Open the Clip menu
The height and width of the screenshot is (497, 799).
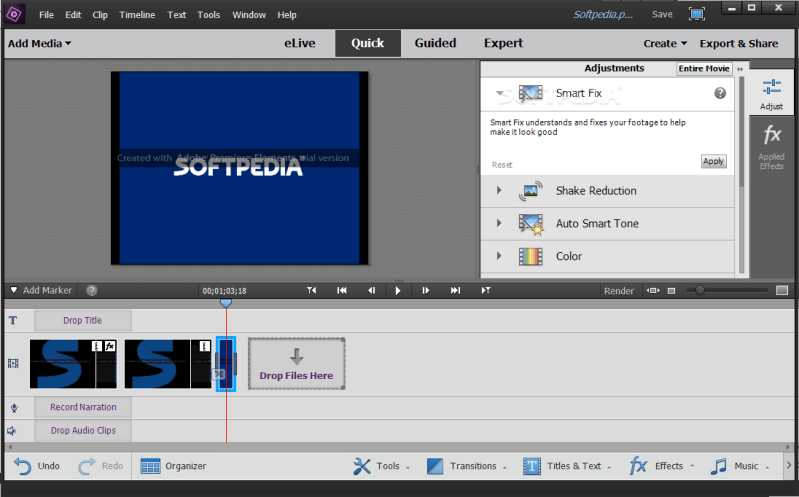pyautogui.click(x=100, y=15)
